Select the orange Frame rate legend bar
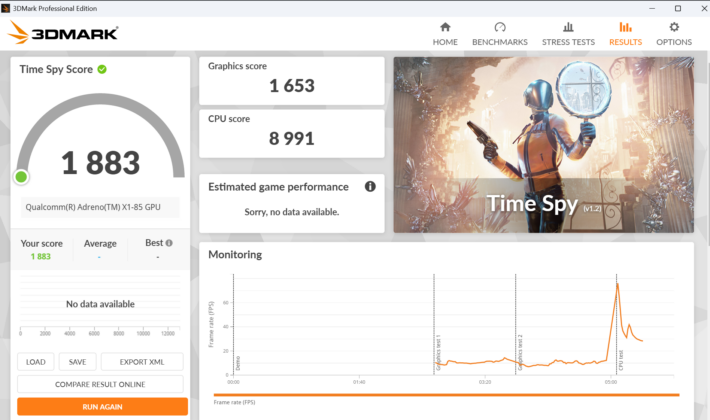Viewport: 710px width, 420px height. [446, 395]
